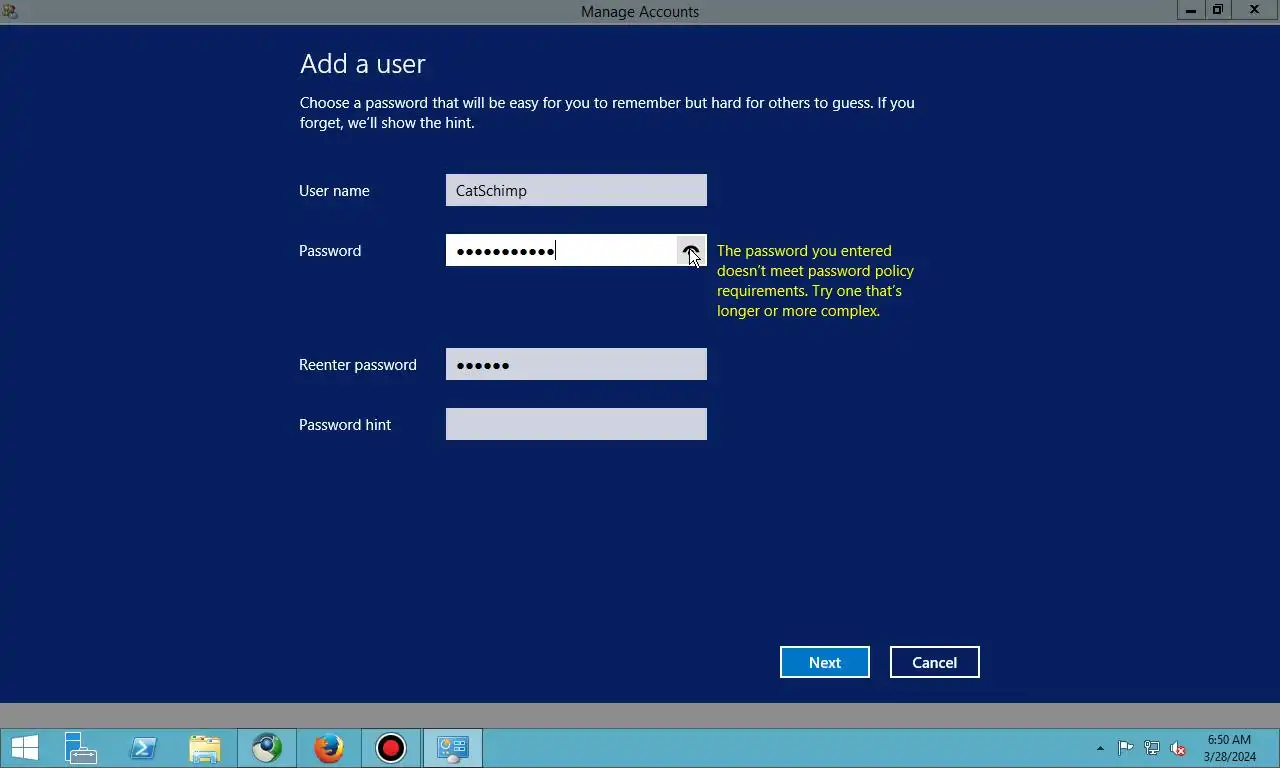Screen dimensions: 1280x768
Task: Switch to the Control Panel taskbar item
Action: point(453,748)
